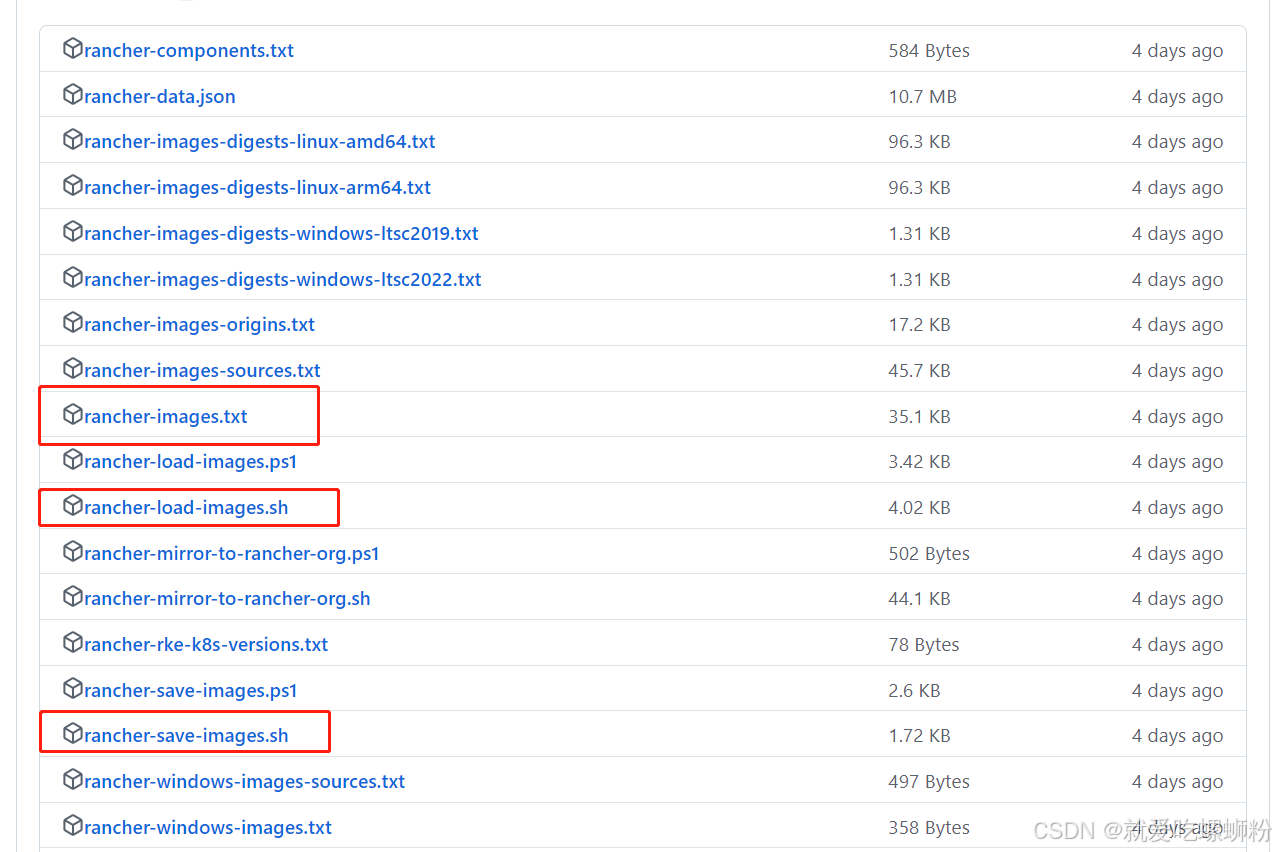The width and height of the screenshot is (1276, 852).
Task: Download rancher-load-images.sh script
Action: pyautogui.click(x=186, y=507)
